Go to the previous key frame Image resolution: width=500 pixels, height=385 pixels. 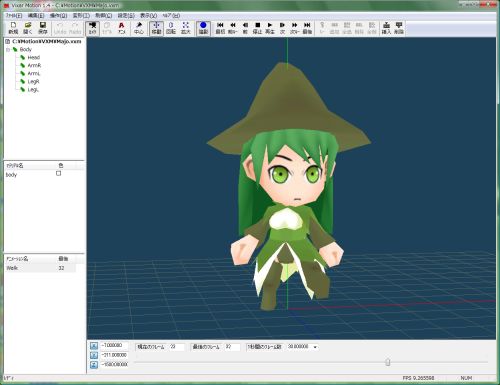coord(233,28)
